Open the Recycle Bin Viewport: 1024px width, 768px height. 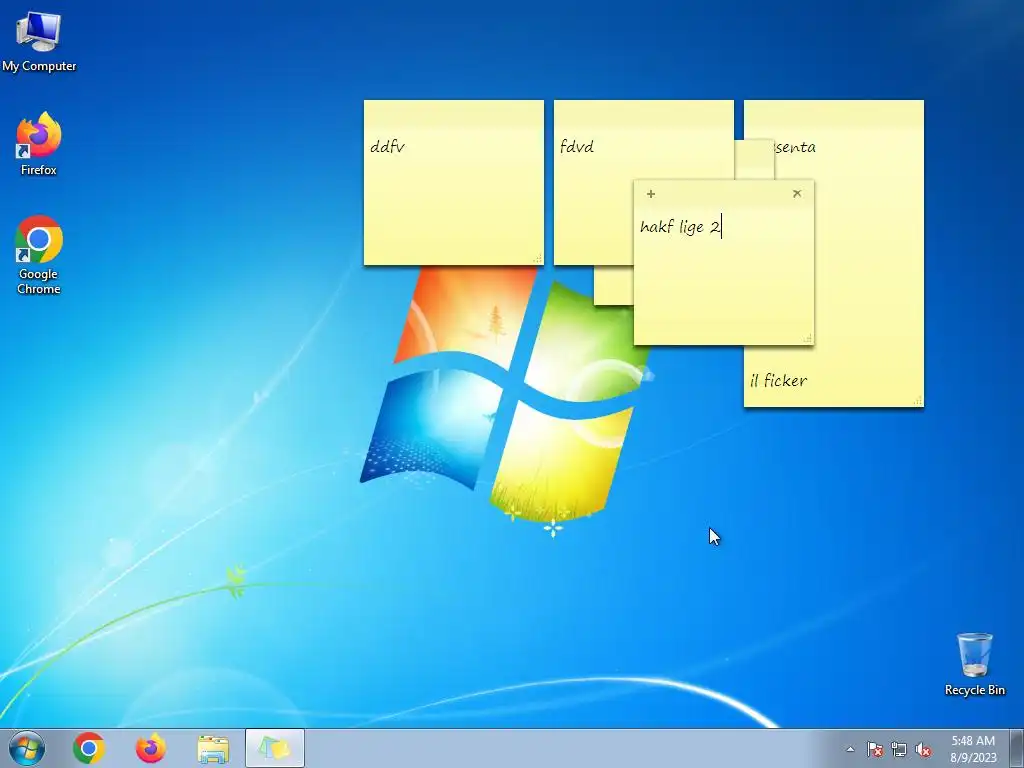(974, 664)
